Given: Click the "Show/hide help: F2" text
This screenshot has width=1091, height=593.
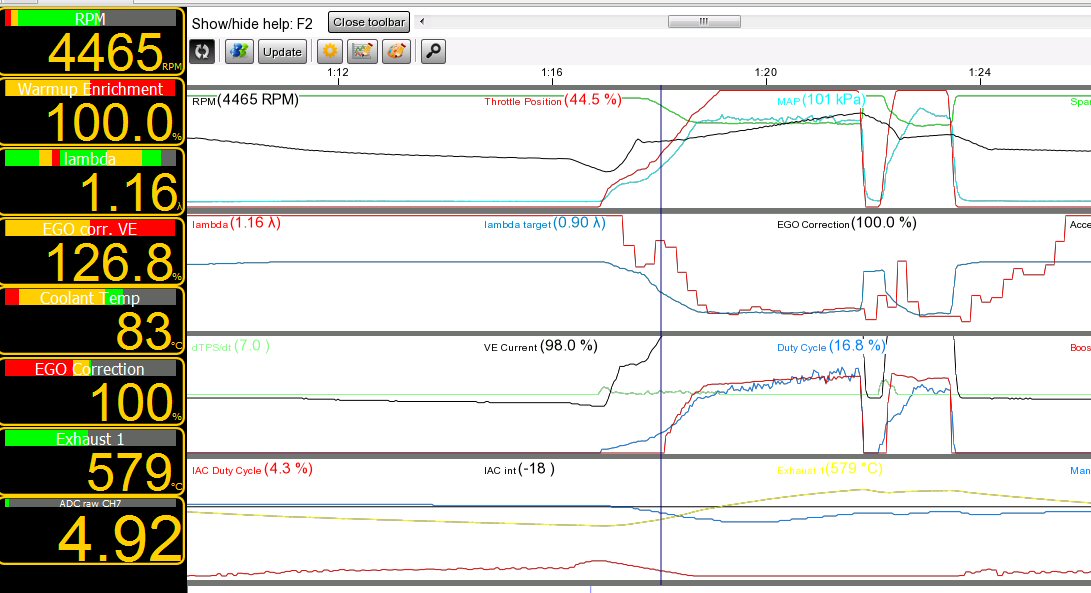Looking at the screenshot, I should (252, 24).
